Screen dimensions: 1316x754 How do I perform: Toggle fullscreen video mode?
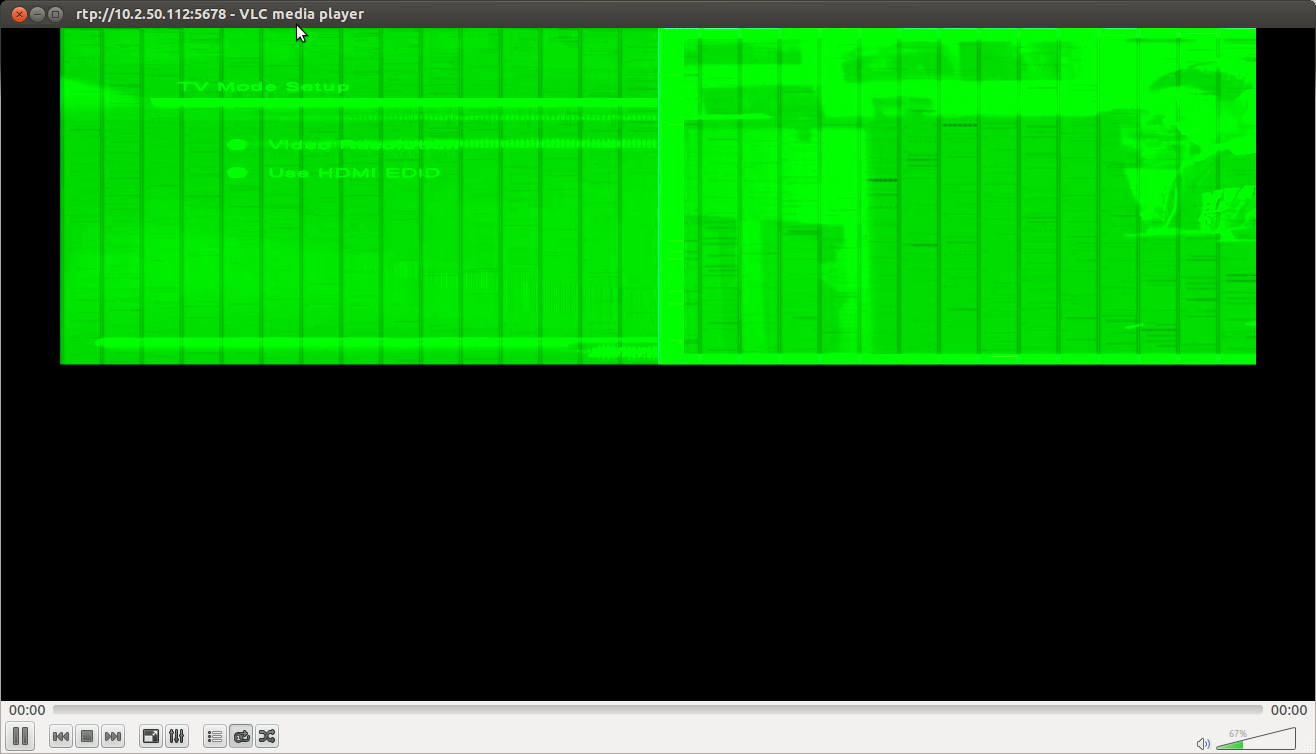(151, 737)
